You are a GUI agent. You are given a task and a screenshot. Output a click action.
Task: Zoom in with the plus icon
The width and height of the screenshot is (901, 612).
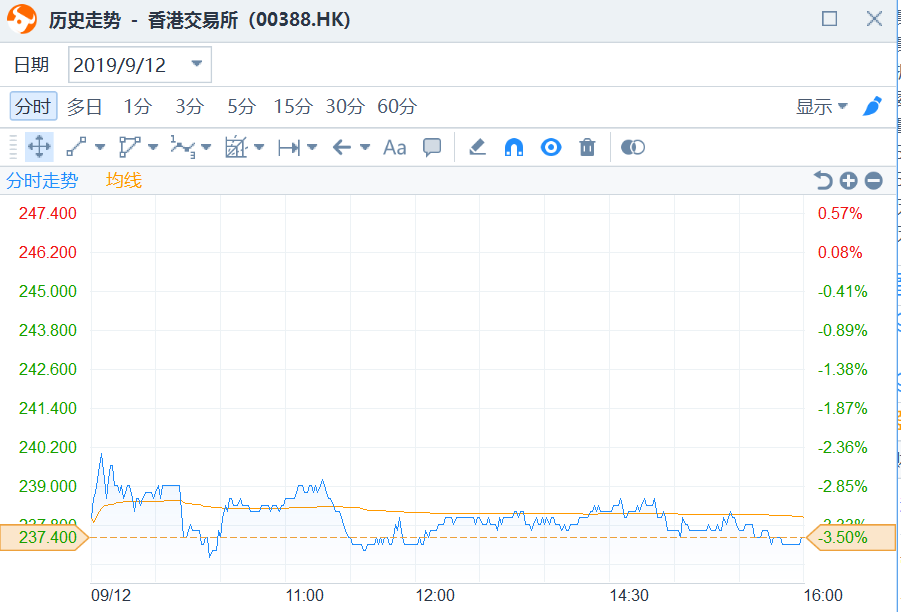point(848,180)
